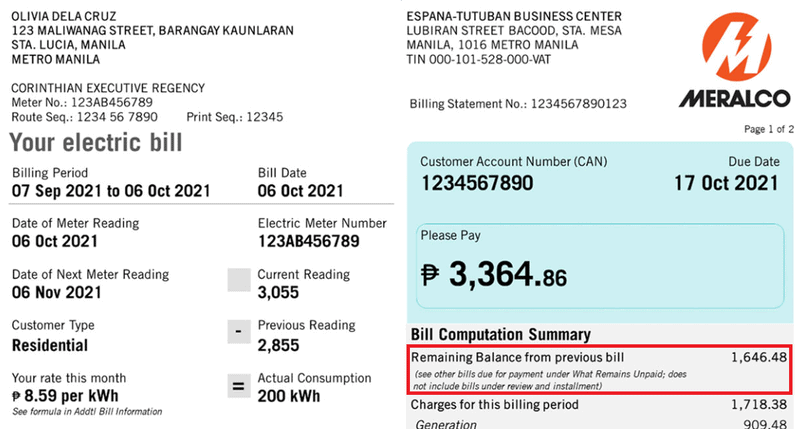Screen dimensions: 800x429
Task: Click address line 123 MALIWANAG STREET, BARANGAY KAUNLARAN
Action: tap(153, 31)
